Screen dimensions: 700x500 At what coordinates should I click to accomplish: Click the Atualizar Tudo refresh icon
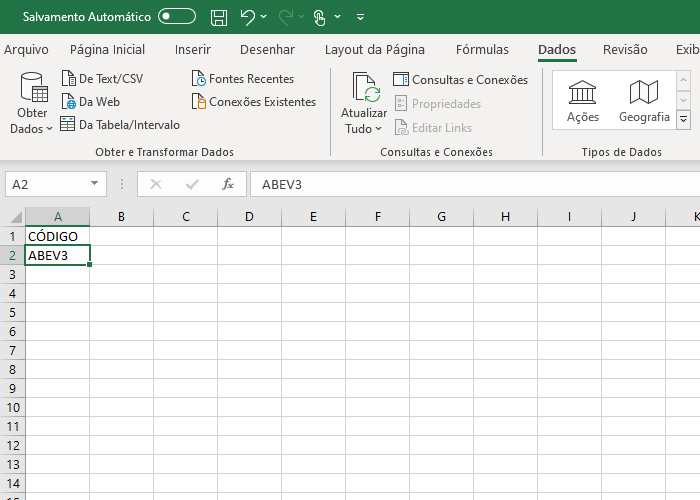pyautogui.click(x=366, y=88)
